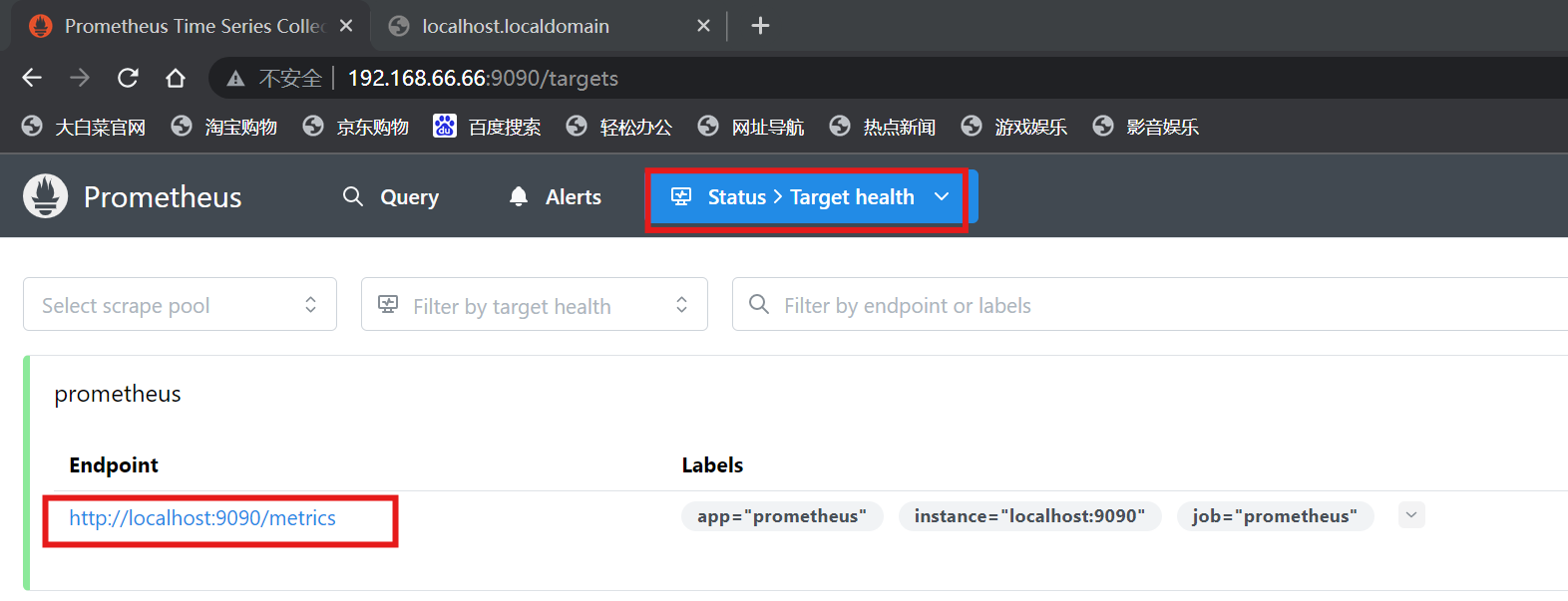Screen dimensions: 1568x601
Task: Open the Query page
Action: pos(390,197)
